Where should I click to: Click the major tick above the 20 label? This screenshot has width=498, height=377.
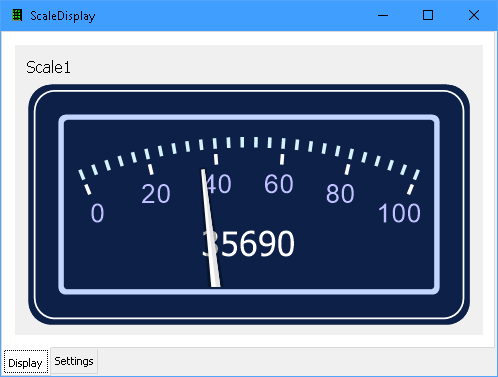[151, 169]
